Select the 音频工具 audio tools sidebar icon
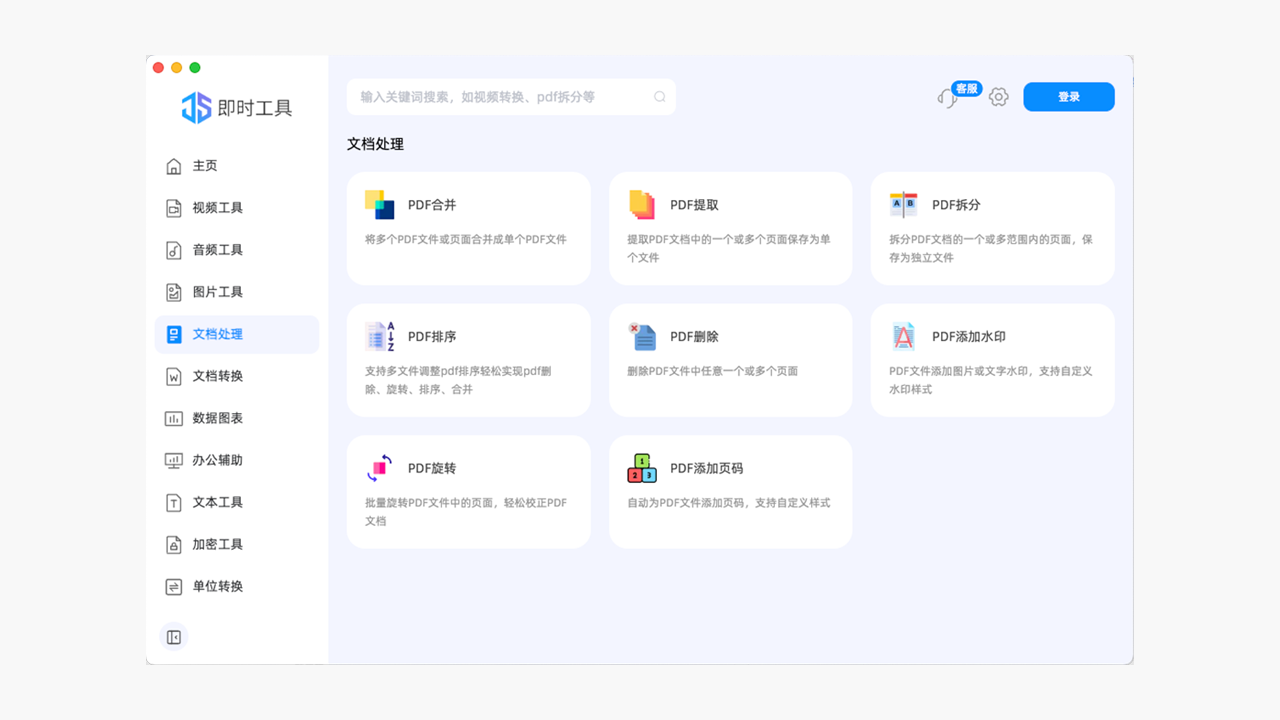Image resolution: width=1280 pixels, height=720 pixels. [x=172, y=250]
